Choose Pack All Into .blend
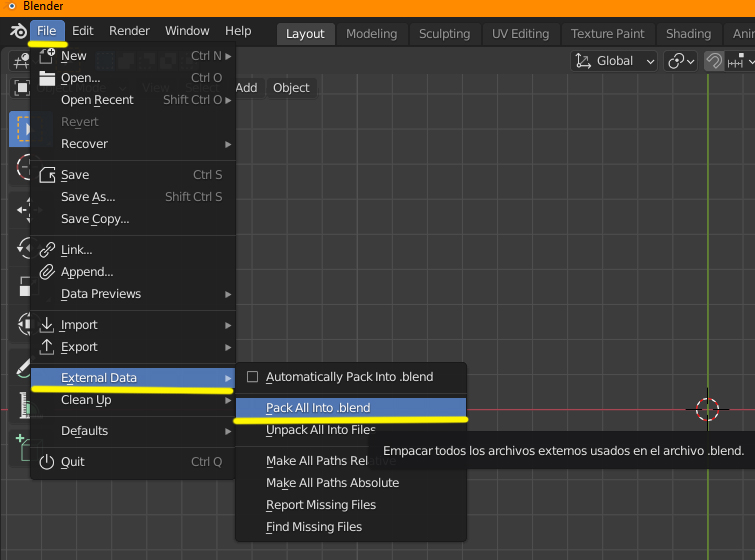 318,408
